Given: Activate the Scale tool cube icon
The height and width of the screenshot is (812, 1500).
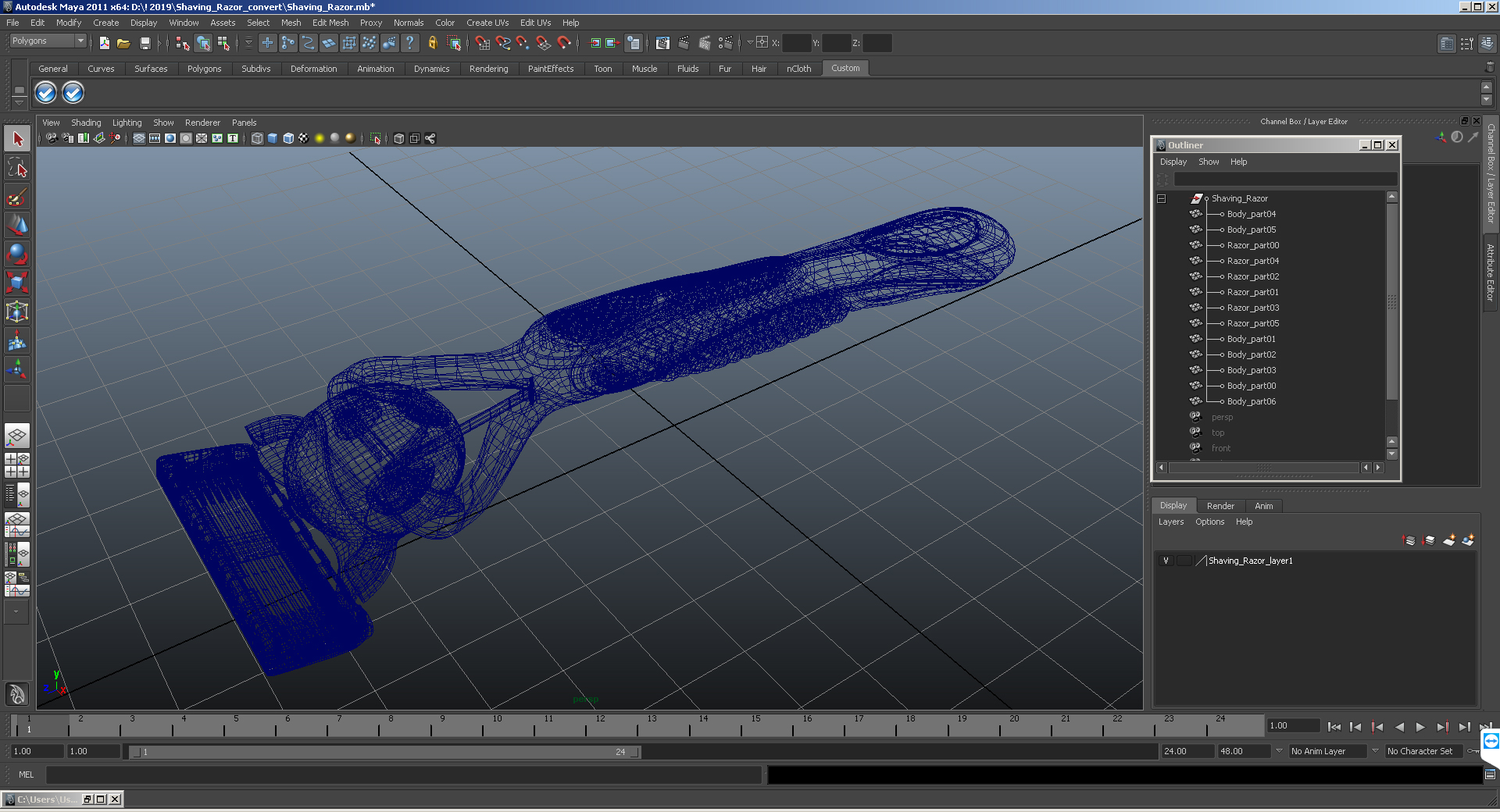Looking at the screenshot, I should pyautogui.click(x=17, y=282).
